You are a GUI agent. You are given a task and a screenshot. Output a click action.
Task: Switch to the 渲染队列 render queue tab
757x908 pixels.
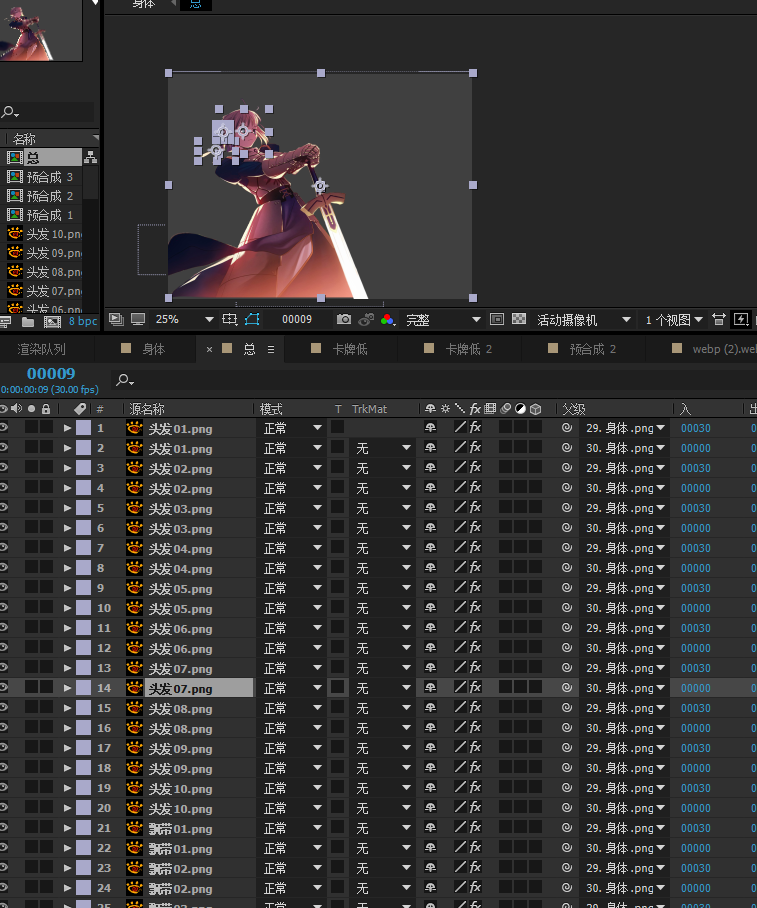click(41, 349)
